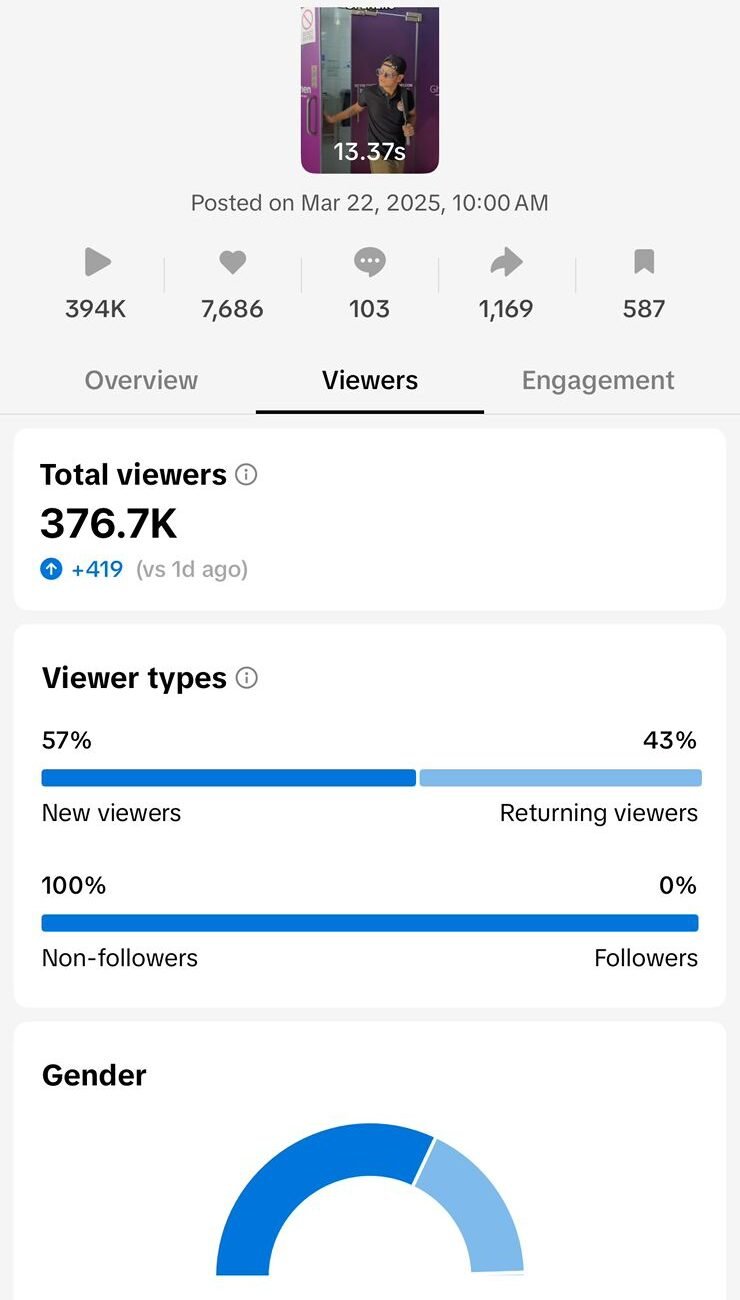Tap the comments speech bubble icon
This screenshot has height=1300, width=740.
(369, 263)
